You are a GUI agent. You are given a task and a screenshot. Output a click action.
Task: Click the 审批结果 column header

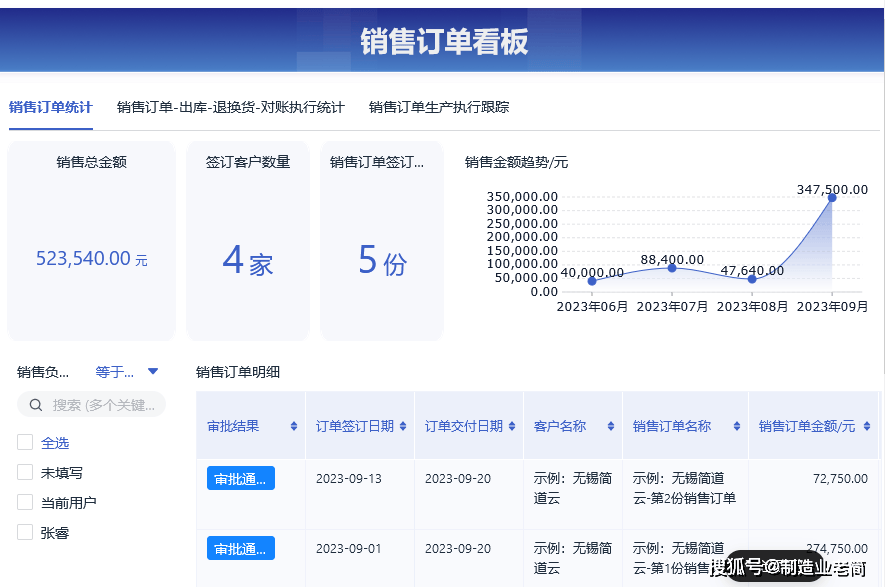(251, 426)
